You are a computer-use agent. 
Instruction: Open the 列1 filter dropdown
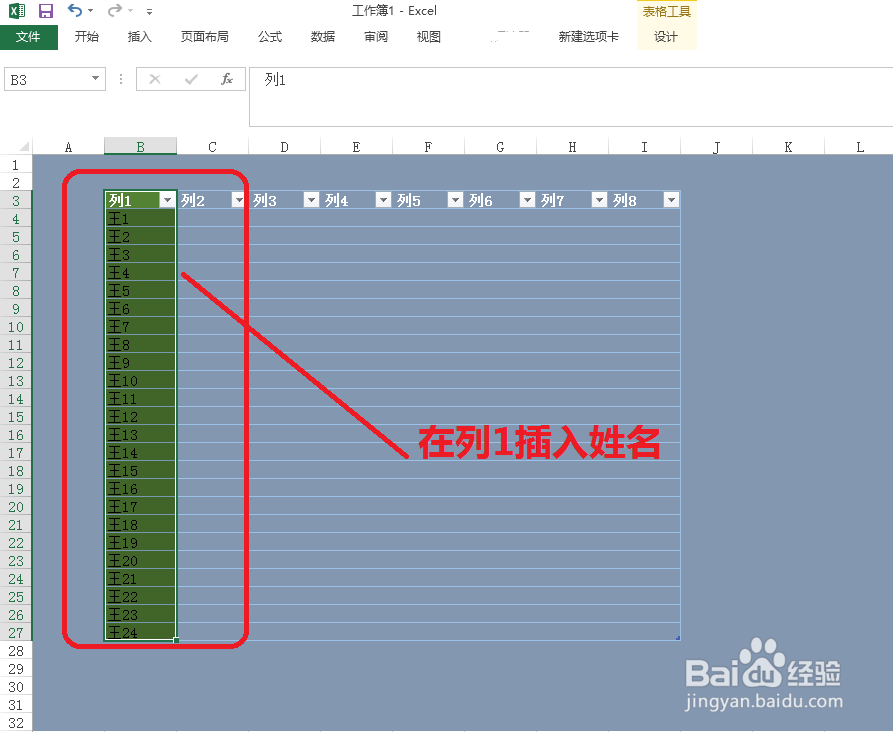[167, 200]
